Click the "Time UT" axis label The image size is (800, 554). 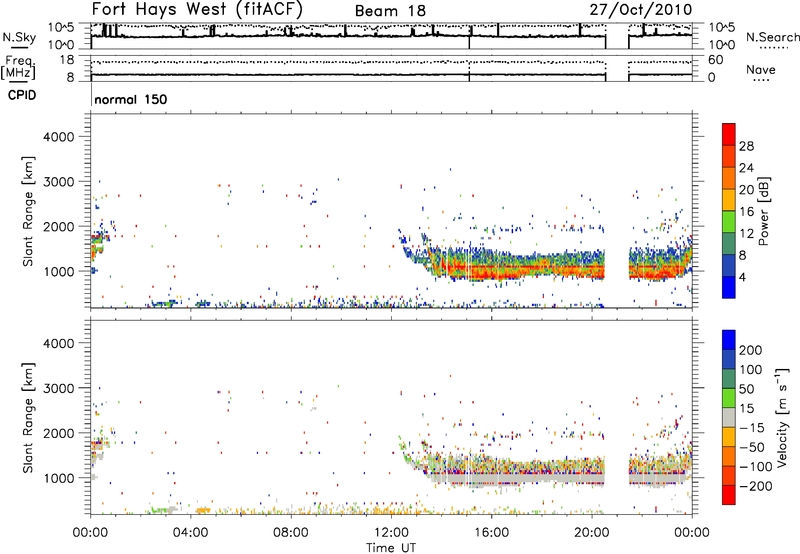[391, 548]
